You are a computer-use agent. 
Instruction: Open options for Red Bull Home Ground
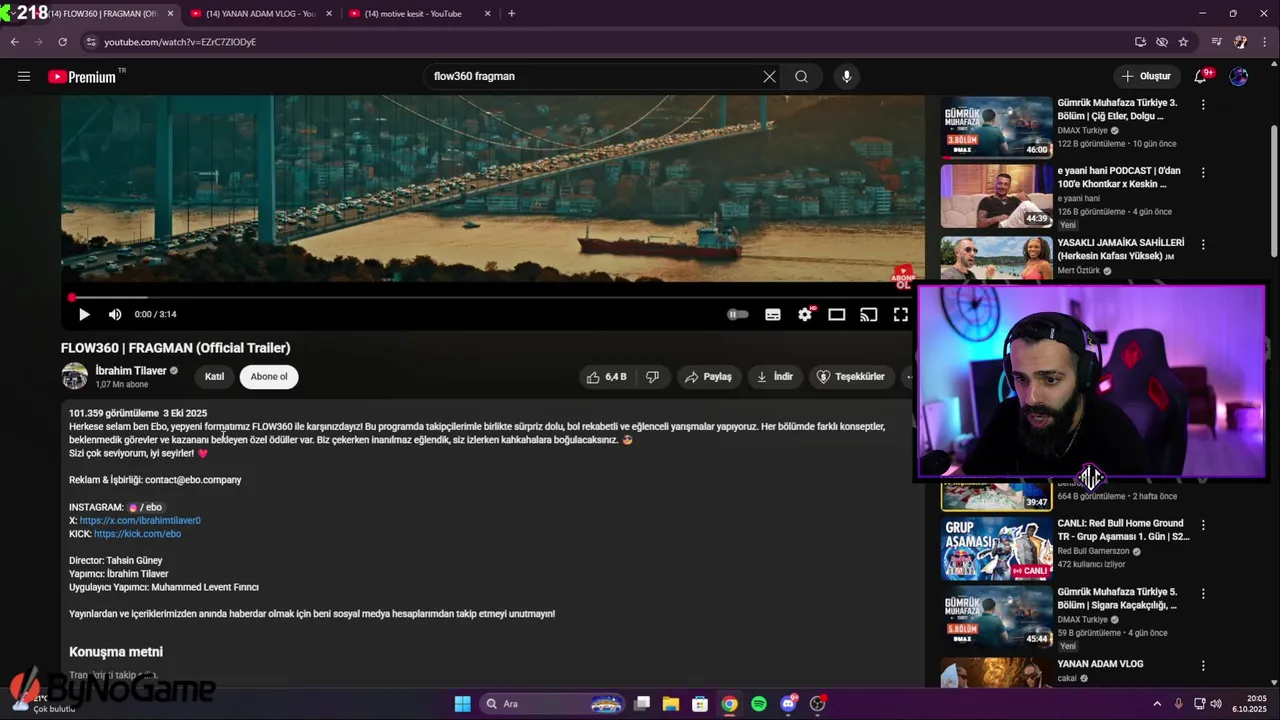click(1203, 525)
